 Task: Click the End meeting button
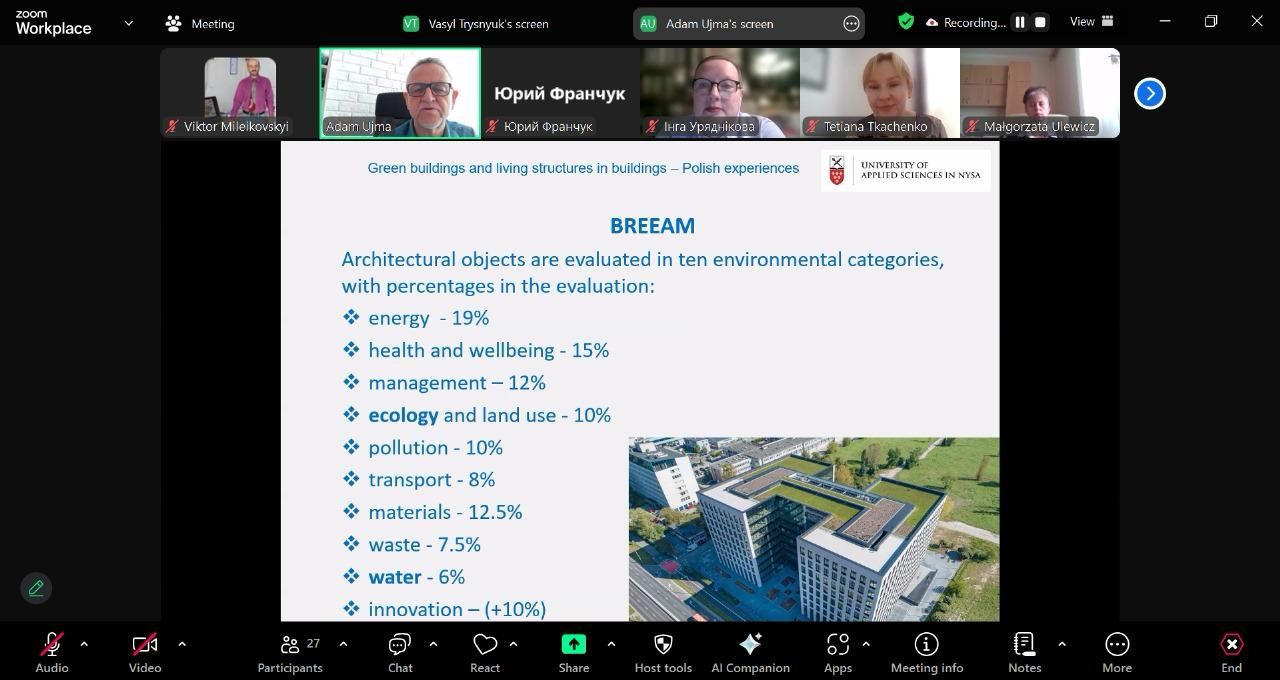coord(1231,652)
